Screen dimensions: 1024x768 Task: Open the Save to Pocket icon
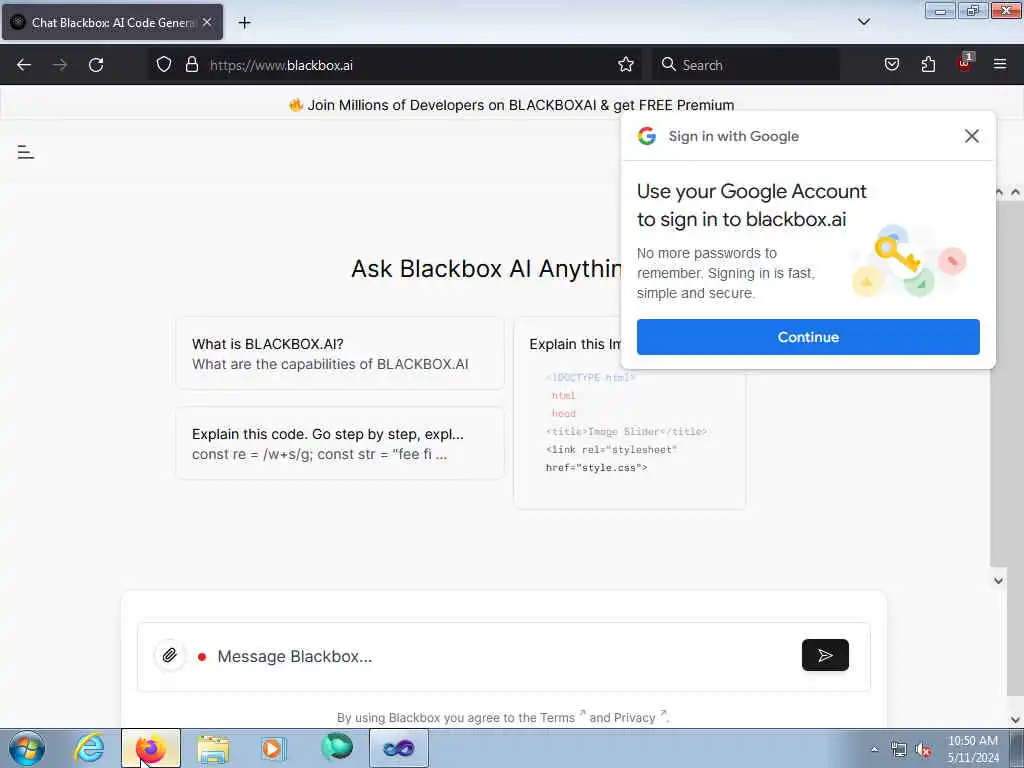892,65
